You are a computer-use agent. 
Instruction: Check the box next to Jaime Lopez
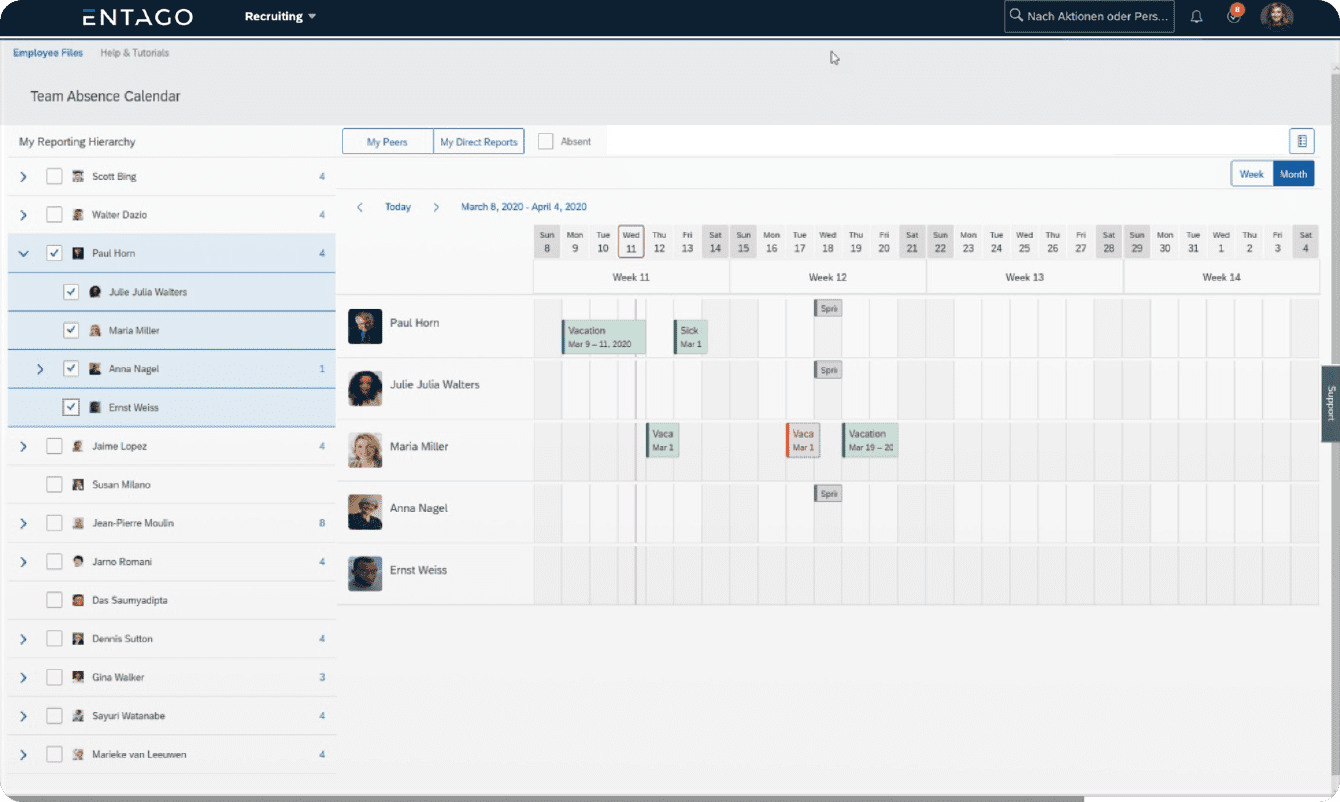(54, 446)
